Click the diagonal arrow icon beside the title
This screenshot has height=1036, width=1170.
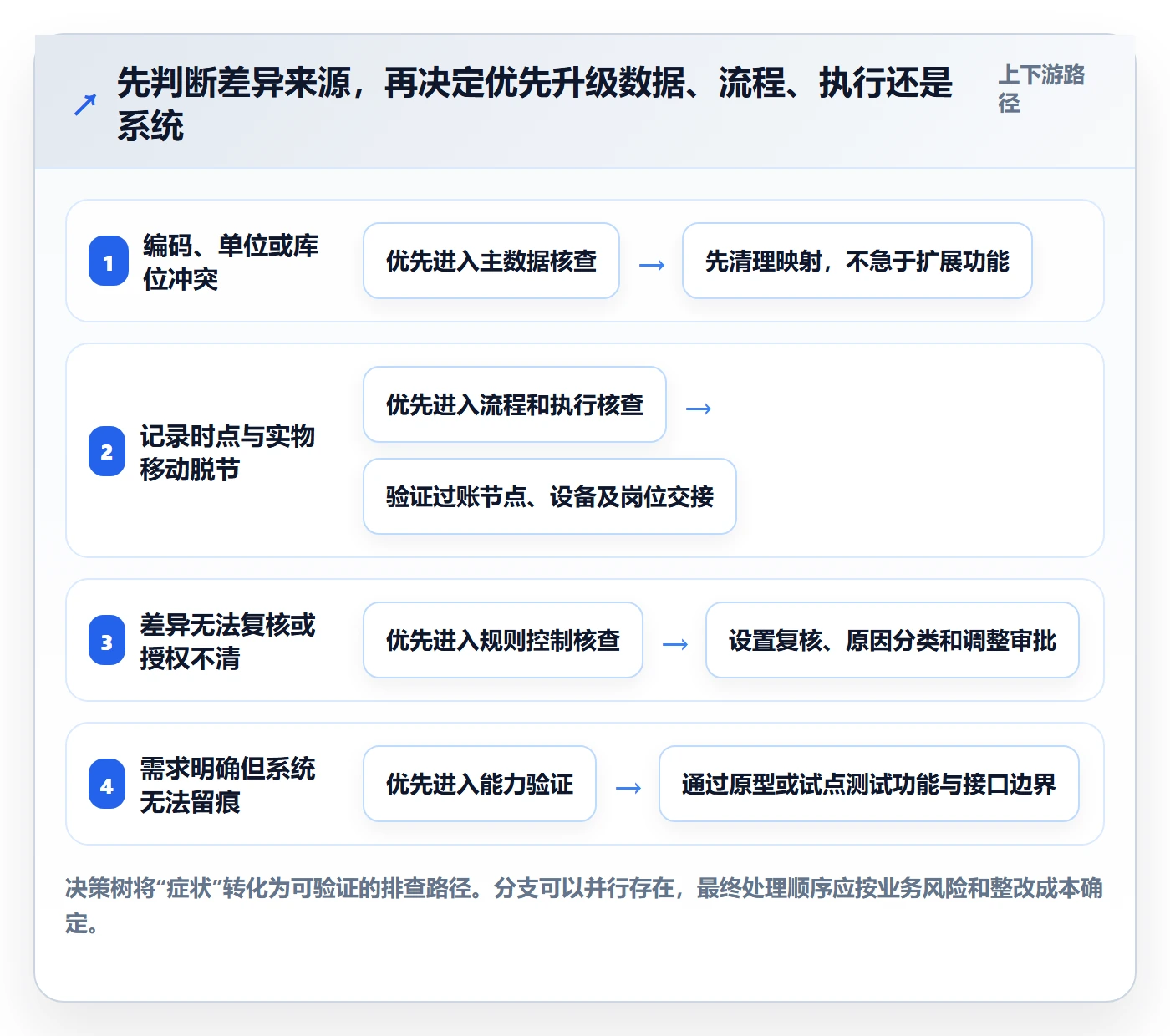pyautogui.click(x=85, y=104)
